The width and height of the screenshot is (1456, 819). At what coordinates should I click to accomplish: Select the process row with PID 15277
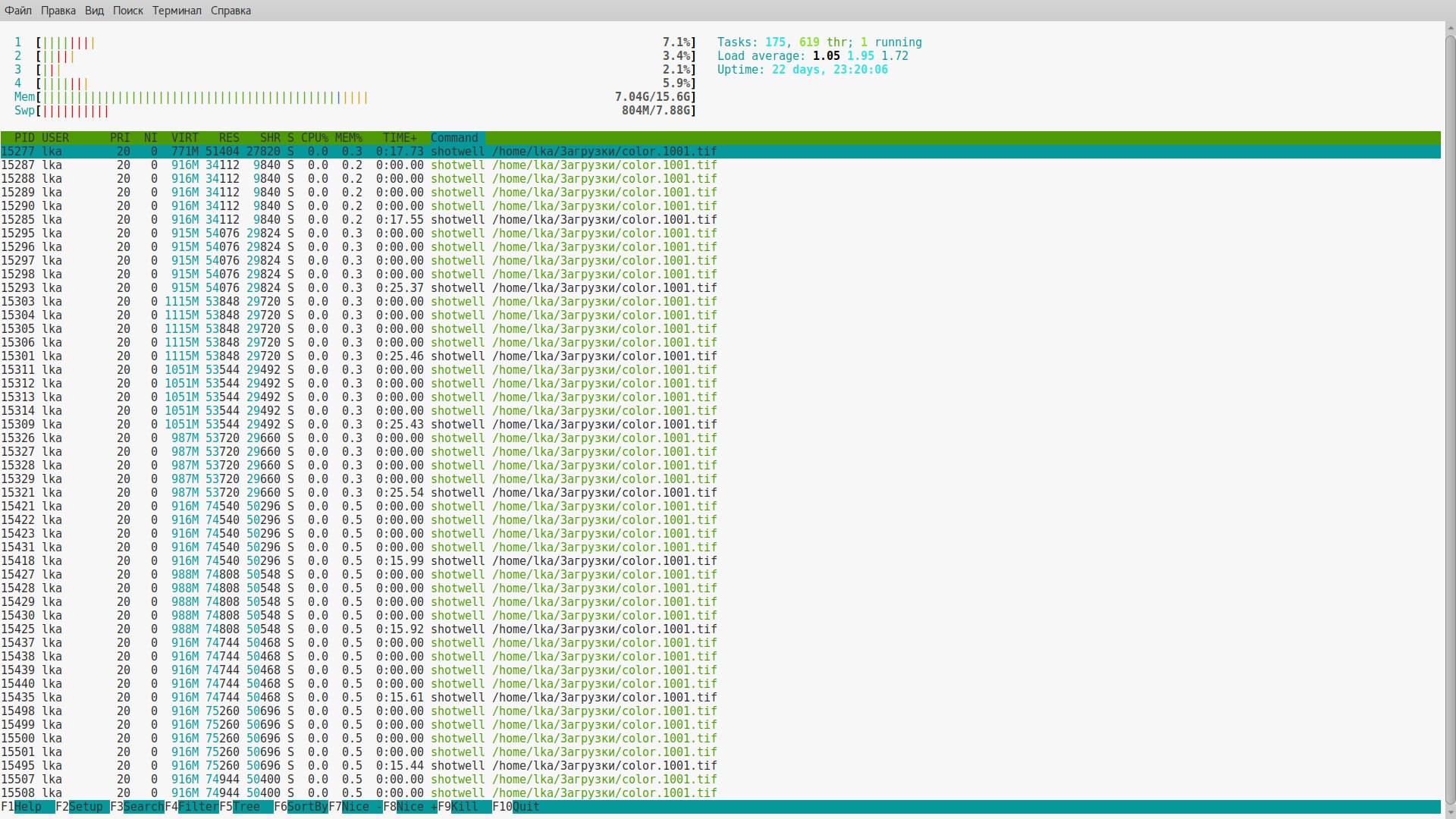click(x=720, y=152)
